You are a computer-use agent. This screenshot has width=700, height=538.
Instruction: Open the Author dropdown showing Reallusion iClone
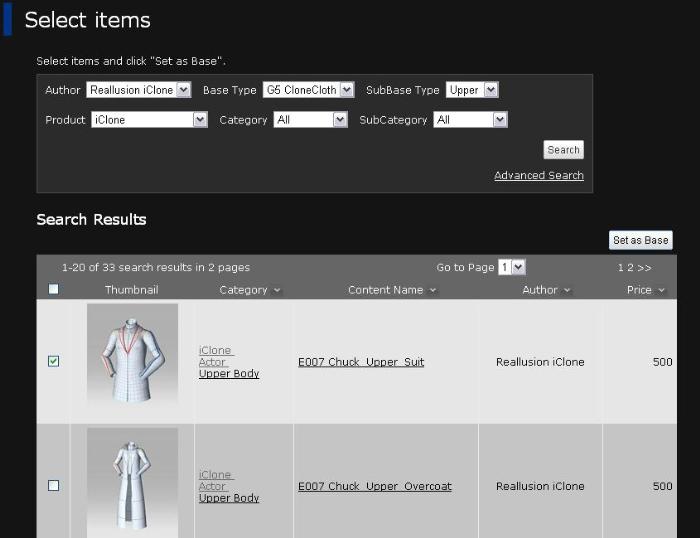pos(139,90)
